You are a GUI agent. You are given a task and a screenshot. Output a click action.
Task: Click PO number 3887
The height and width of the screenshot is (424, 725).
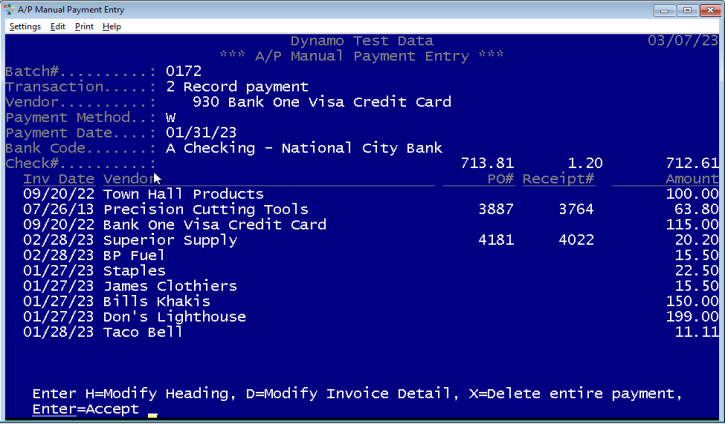(496, 209)
